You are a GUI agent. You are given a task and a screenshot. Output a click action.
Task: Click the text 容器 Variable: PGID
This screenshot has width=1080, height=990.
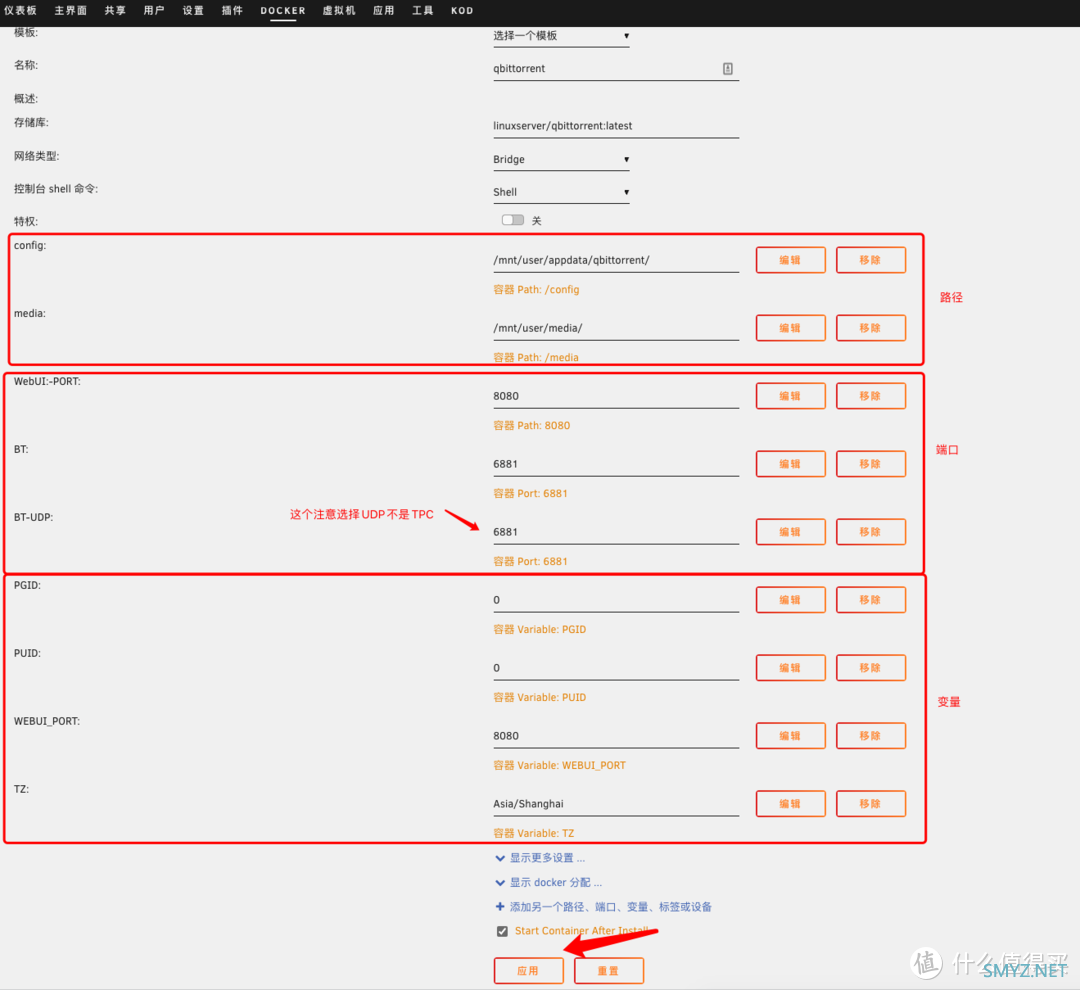539,630
